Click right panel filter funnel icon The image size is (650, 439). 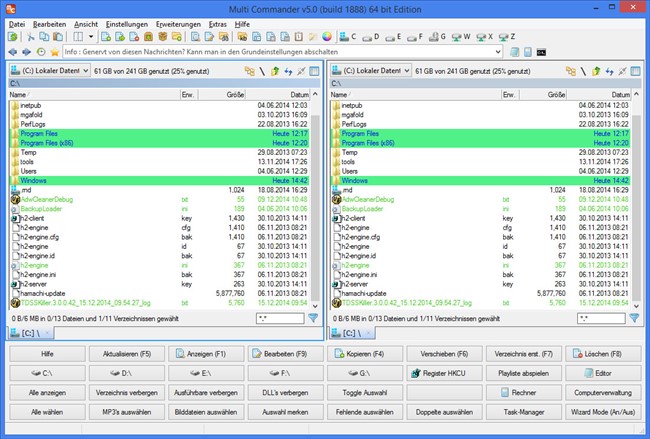634,318
